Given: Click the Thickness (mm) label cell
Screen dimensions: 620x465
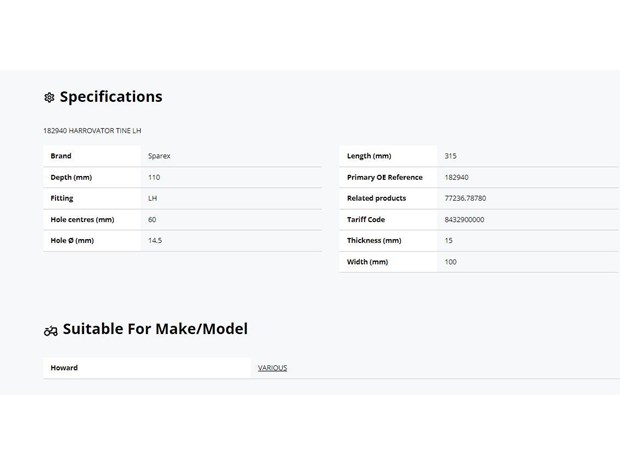Looking at the screenshot, I should 388,240.
